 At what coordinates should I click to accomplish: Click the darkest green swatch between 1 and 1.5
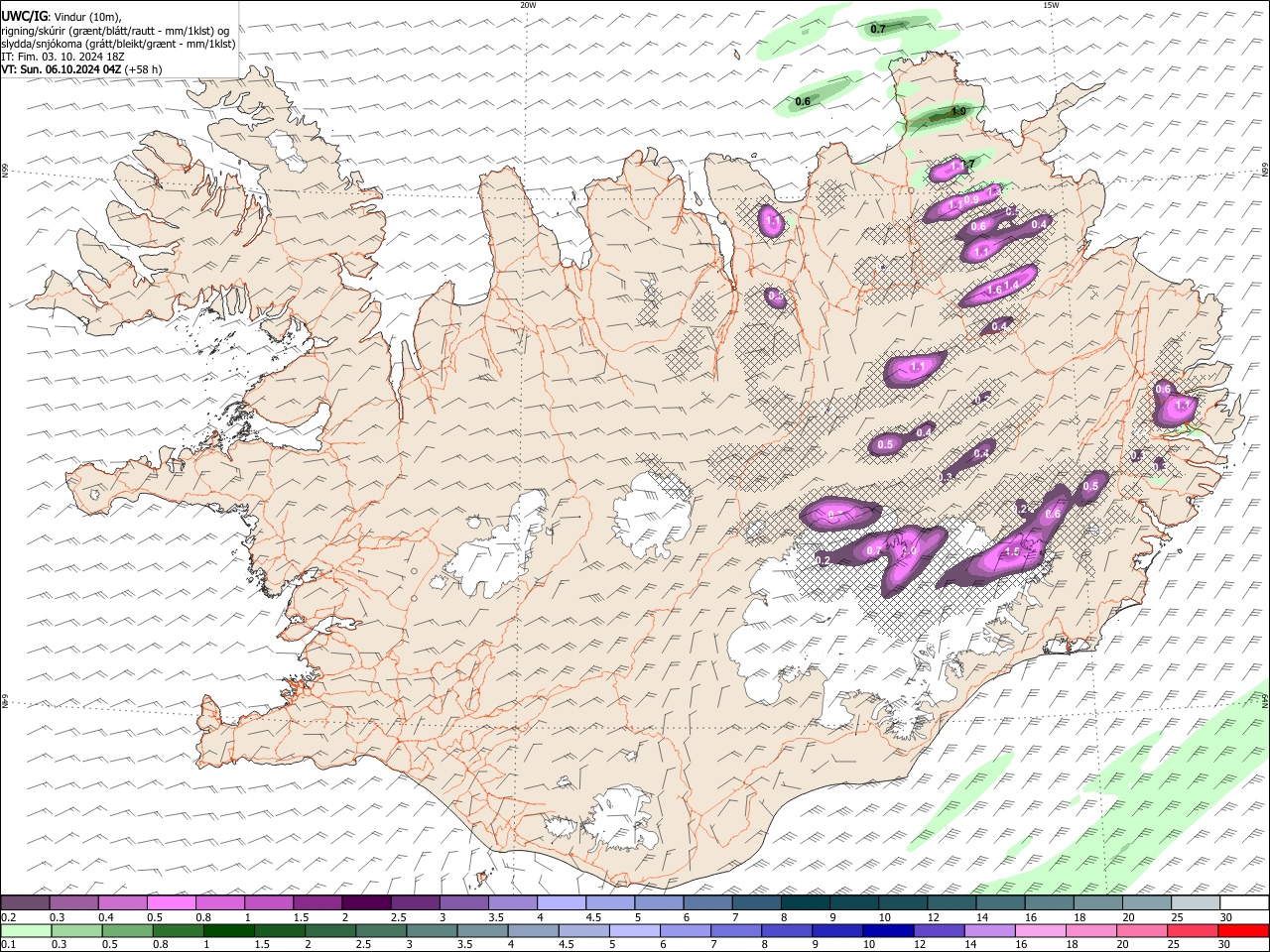tap(229, 930)
